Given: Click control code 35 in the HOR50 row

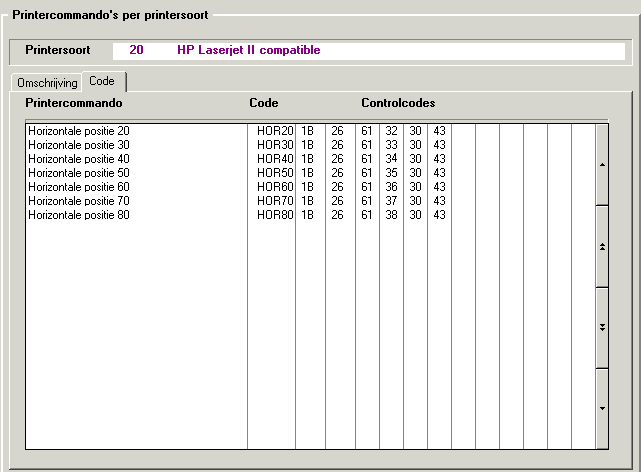Looking at the screenshot, I should tap(391, 173).
